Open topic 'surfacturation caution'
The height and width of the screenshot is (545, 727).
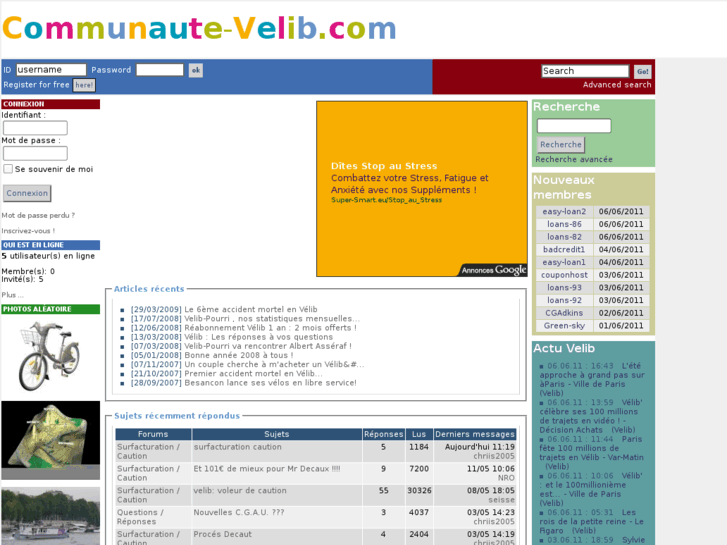point(237,447)
